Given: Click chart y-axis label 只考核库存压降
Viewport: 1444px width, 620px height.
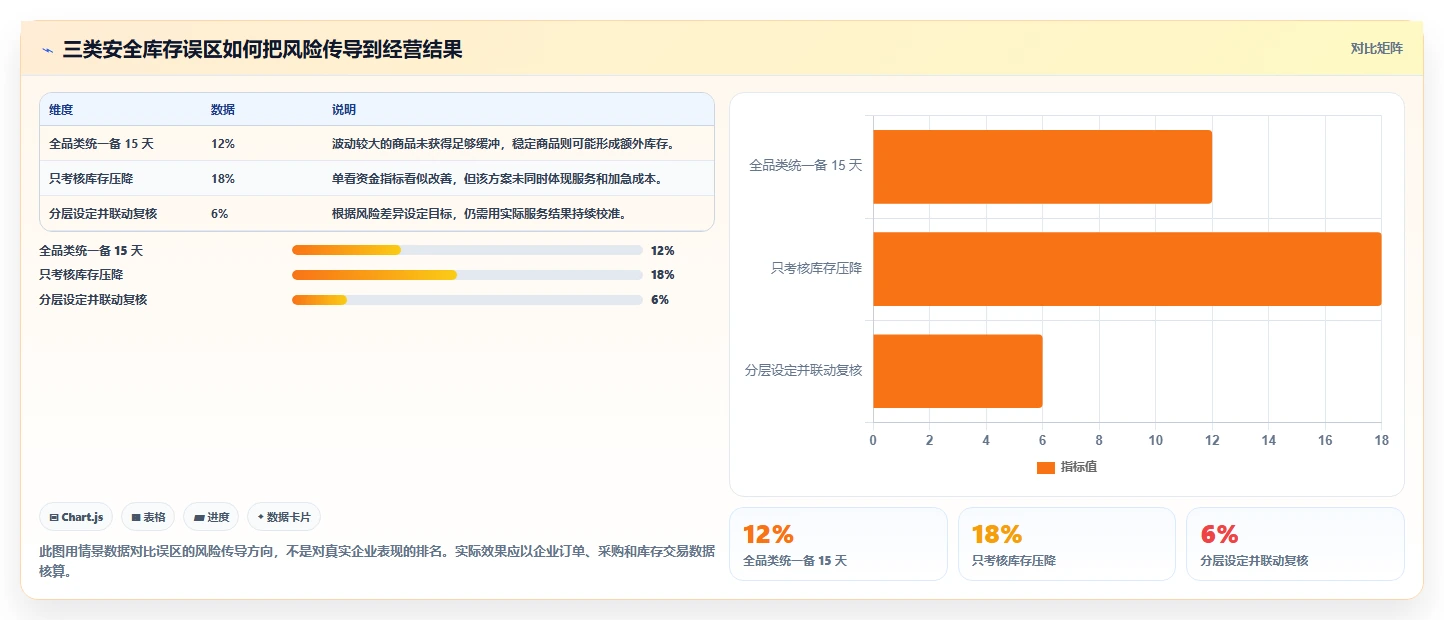Looking at the screenshot, I should click(x=816, y=268).
